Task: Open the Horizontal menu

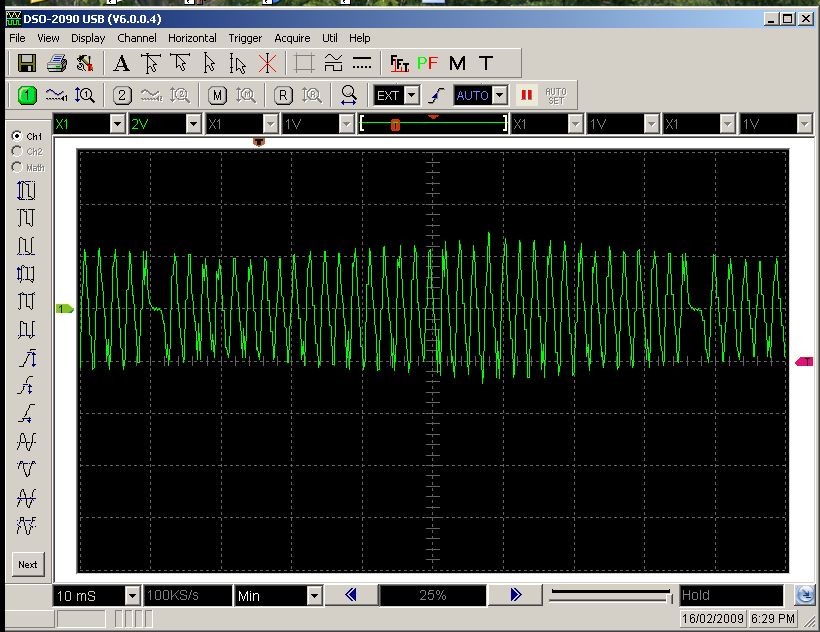Action: point(192,38)
